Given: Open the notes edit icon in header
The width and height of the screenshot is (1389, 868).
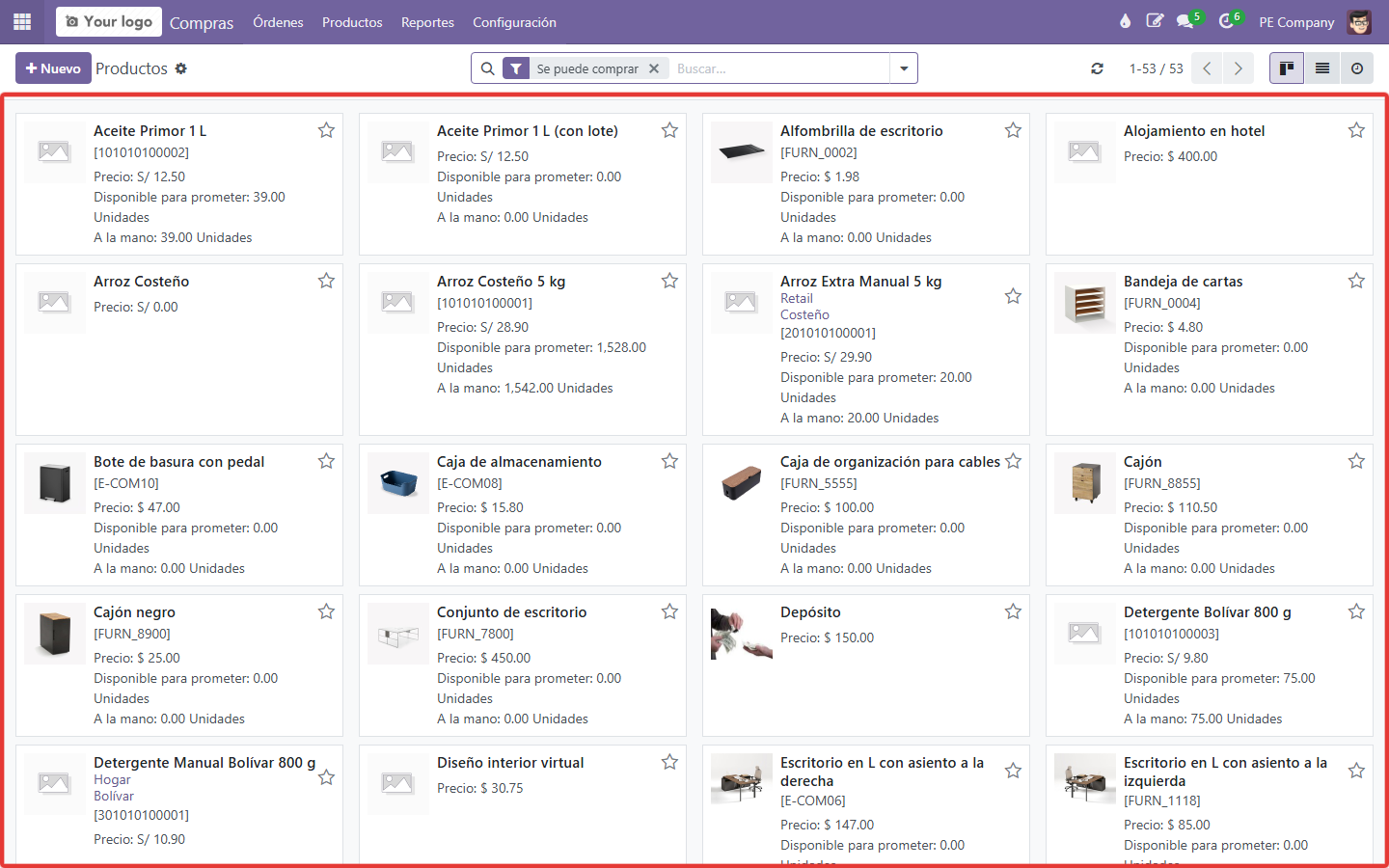Looking at the screenshot, I should 1155,21.
